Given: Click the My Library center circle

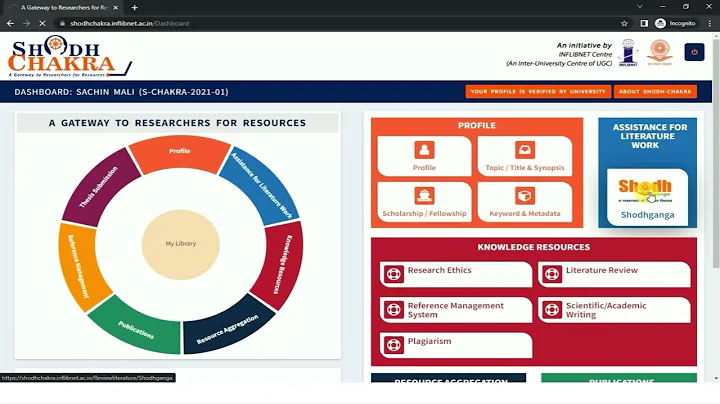Looking at the screenshot, I should (180, 244).
